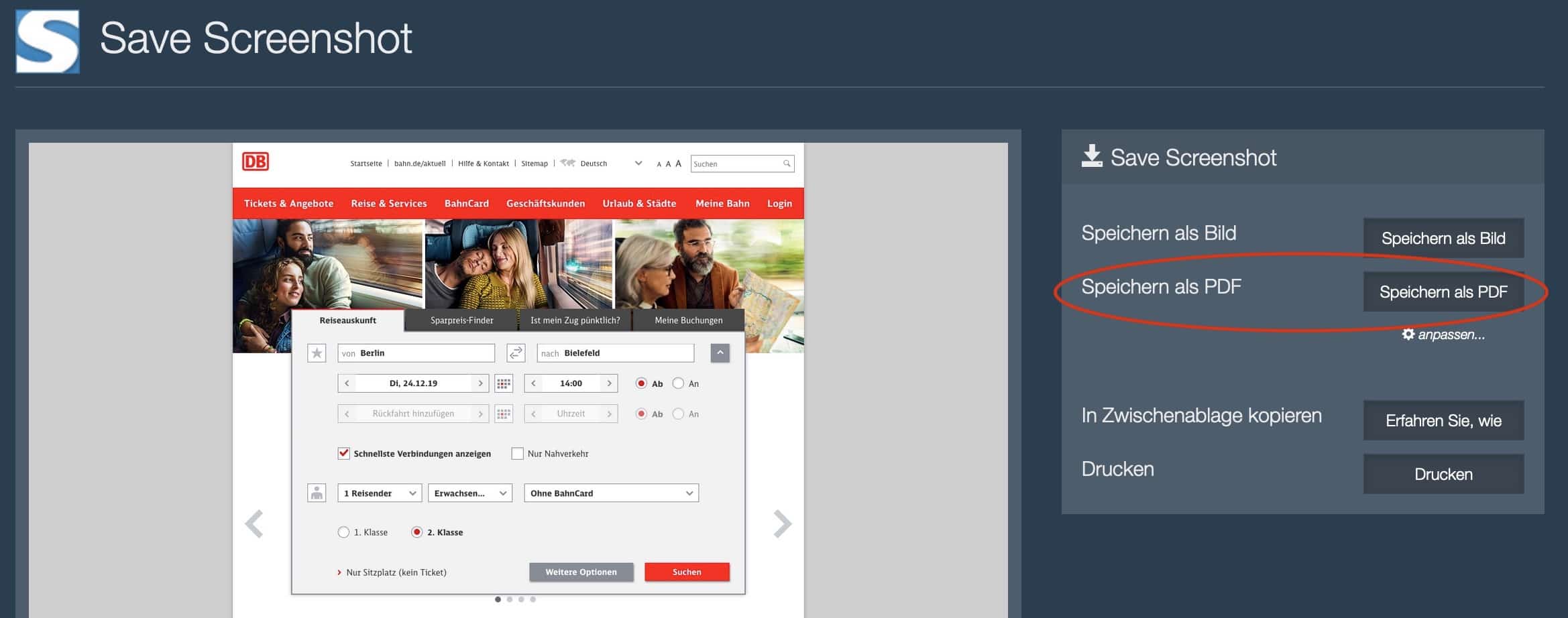Image resolution: width=1568 pixels, height=618 pixels.
Task: Open the Erwachsen... age dropdown
Action: (470, 493)
